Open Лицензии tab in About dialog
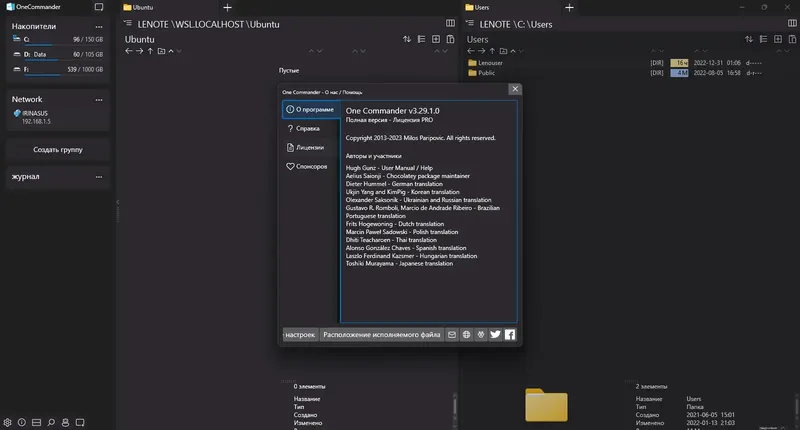The width and height of the screenshot is (800, 430). pyautogui.click(x=311, y=147)
